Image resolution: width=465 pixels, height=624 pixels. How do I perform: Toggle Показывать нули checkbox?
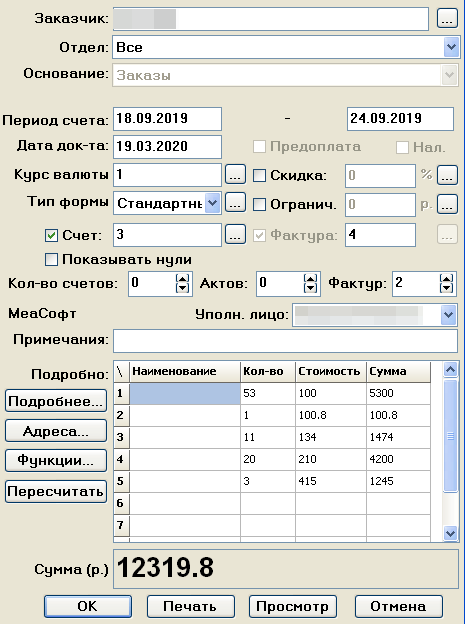click(51, 259)
